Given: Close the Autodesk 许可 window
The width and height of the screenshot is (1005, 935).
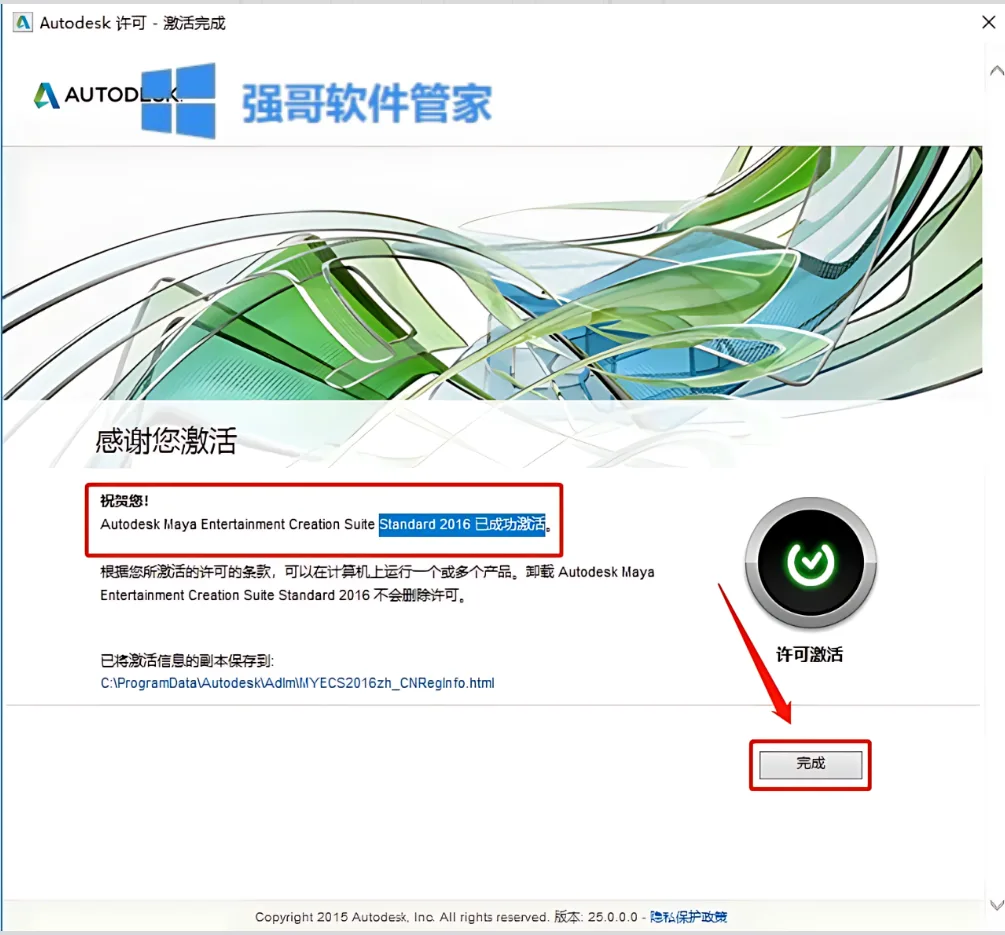Looking at the screenshot, I should click(x=988, y=22).
